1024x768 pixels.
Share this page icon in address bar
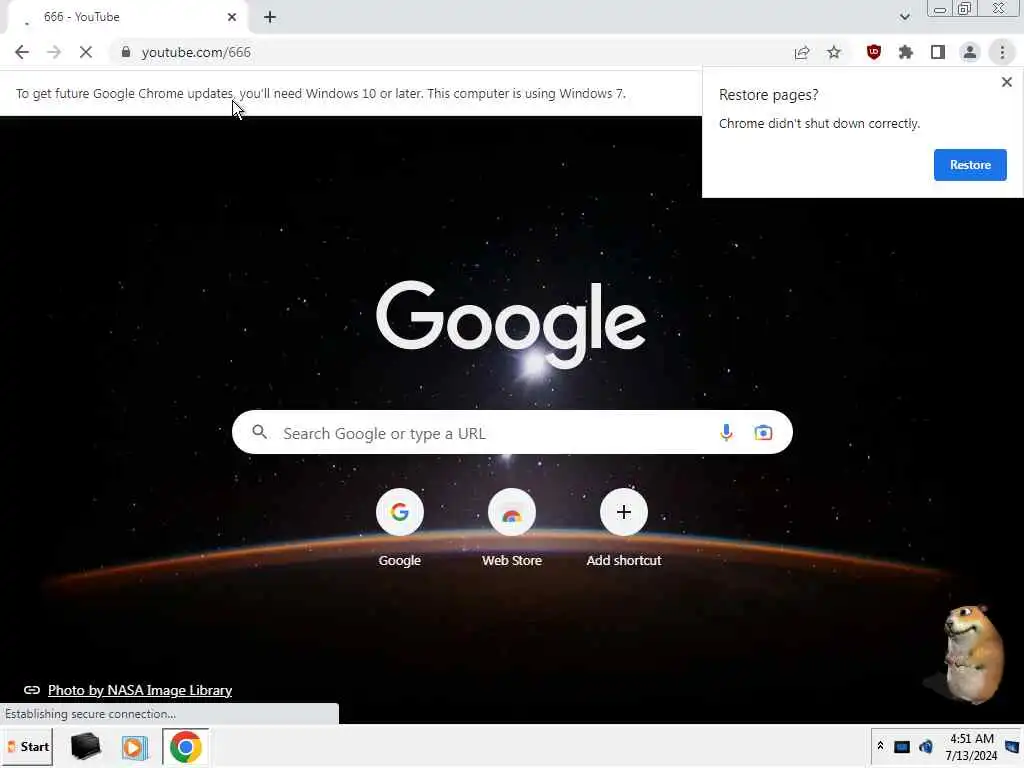tap(802, 52)
